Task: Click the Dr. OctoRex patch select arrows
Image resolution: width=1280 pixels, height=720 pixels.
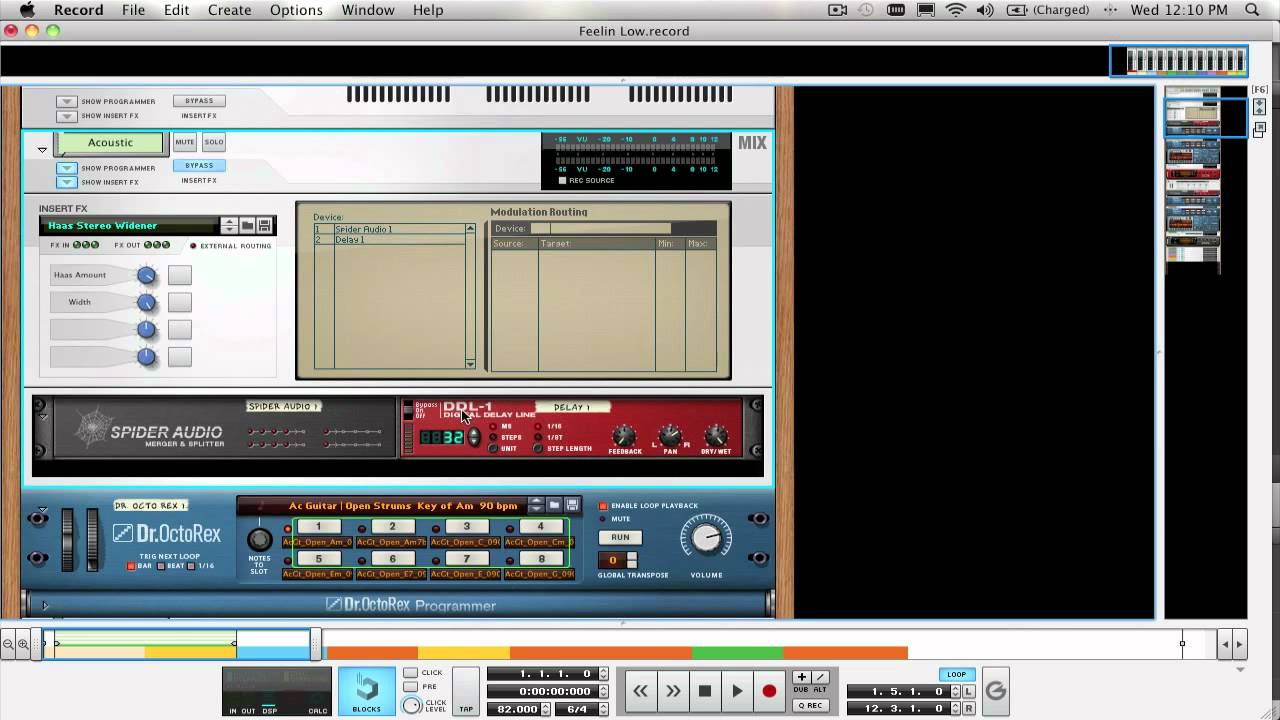Action: [537, 505]
